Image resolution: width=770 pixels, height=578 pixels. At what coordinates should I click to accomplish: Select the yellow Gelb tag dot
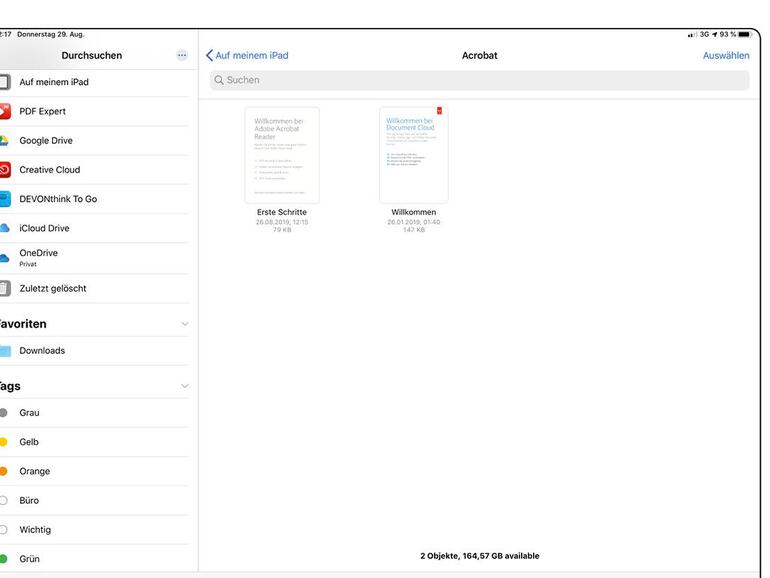[3, 442]
